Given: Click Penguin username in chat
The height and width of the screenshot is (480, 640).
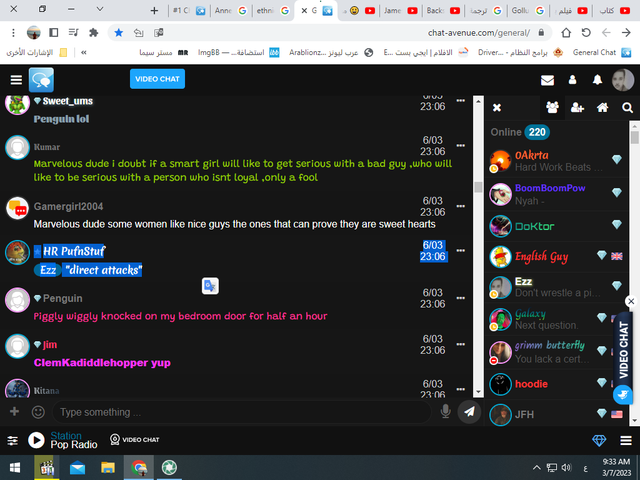Looking at the screenshot, I should [x=62, y=298].
